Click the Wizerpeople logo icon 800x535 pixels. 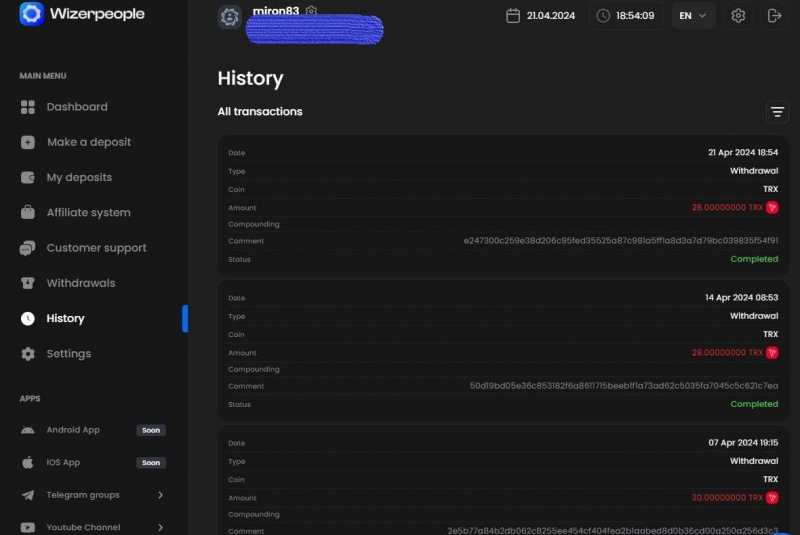32,13
